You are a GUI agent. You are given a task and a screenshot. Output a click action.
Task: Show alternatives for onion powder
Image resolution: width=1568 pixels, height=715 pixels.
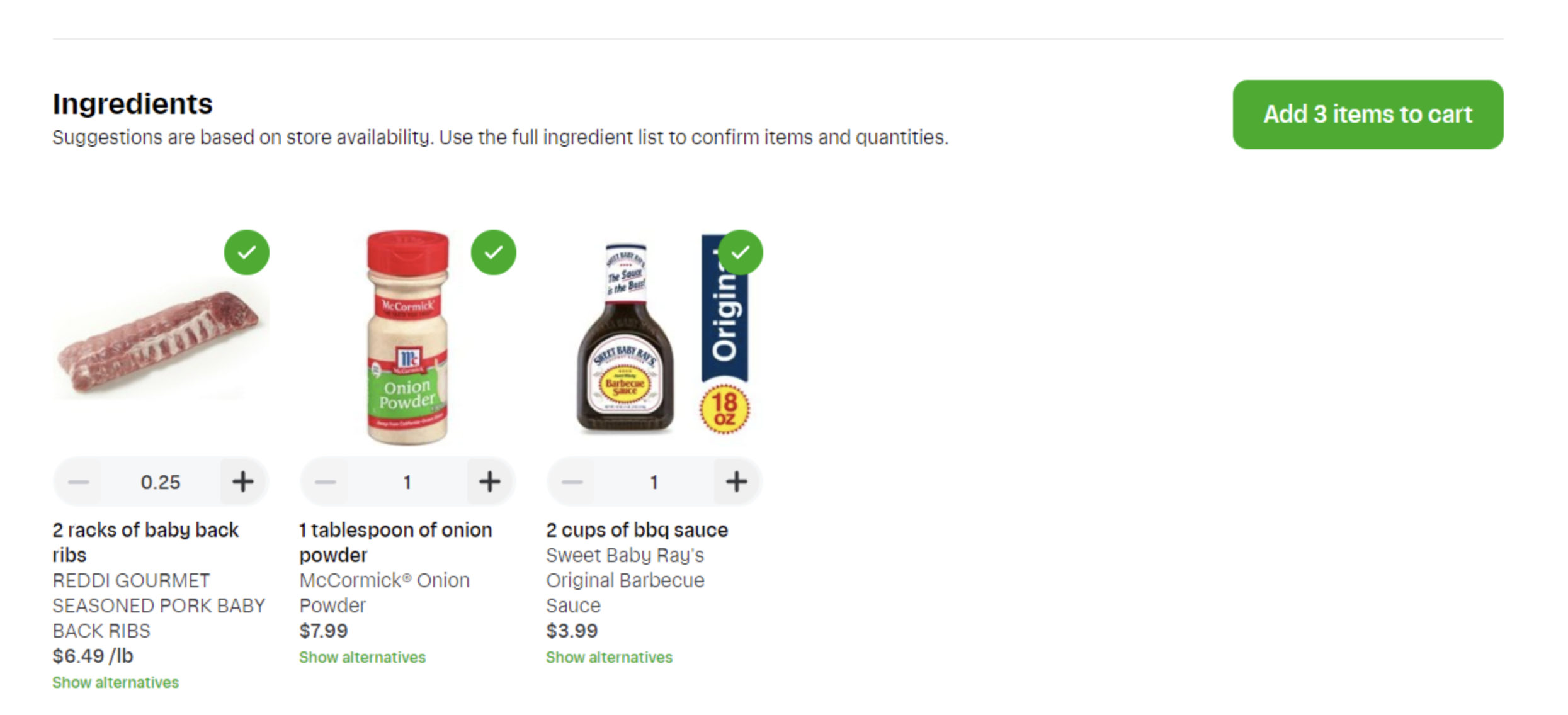(x=363, y=657)
